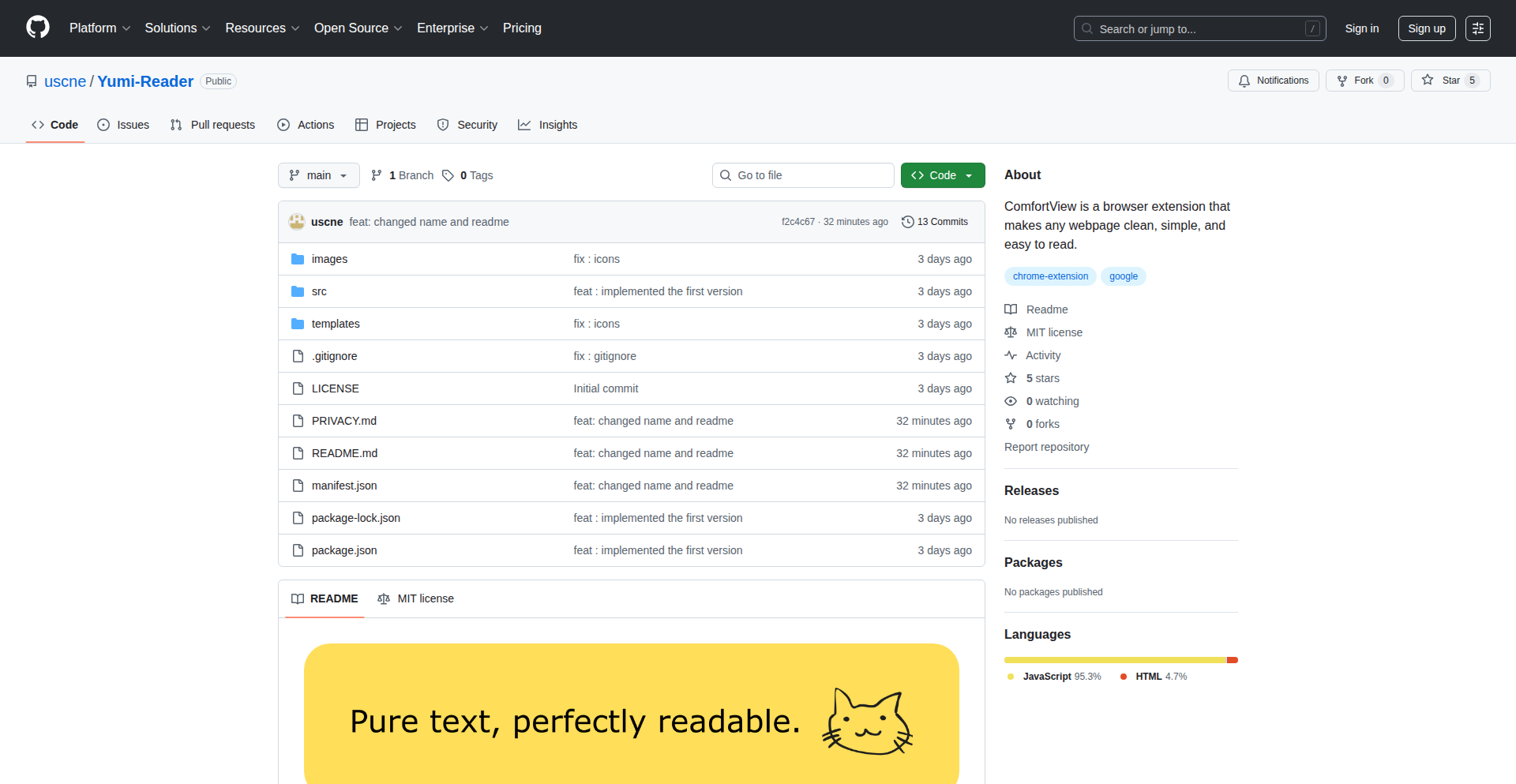This screenshot has width=1516, height=784.
Task: Click the google topic tag
Action: click(x=1124, y=276)
